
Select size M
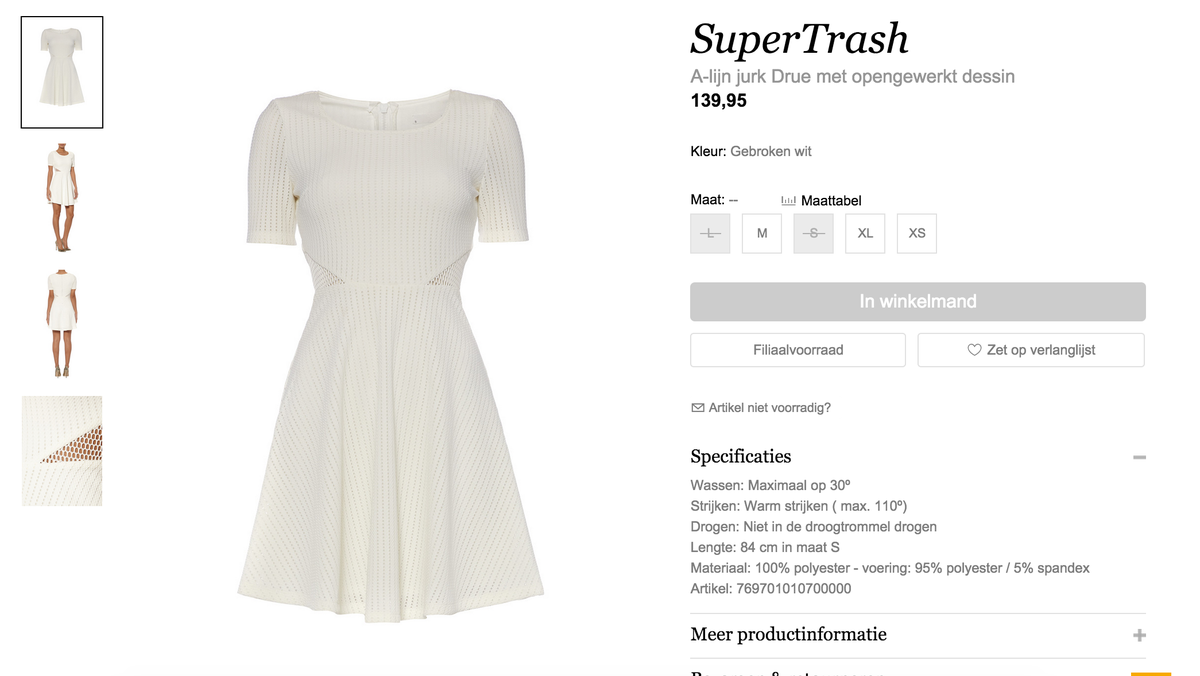[762, 233]
